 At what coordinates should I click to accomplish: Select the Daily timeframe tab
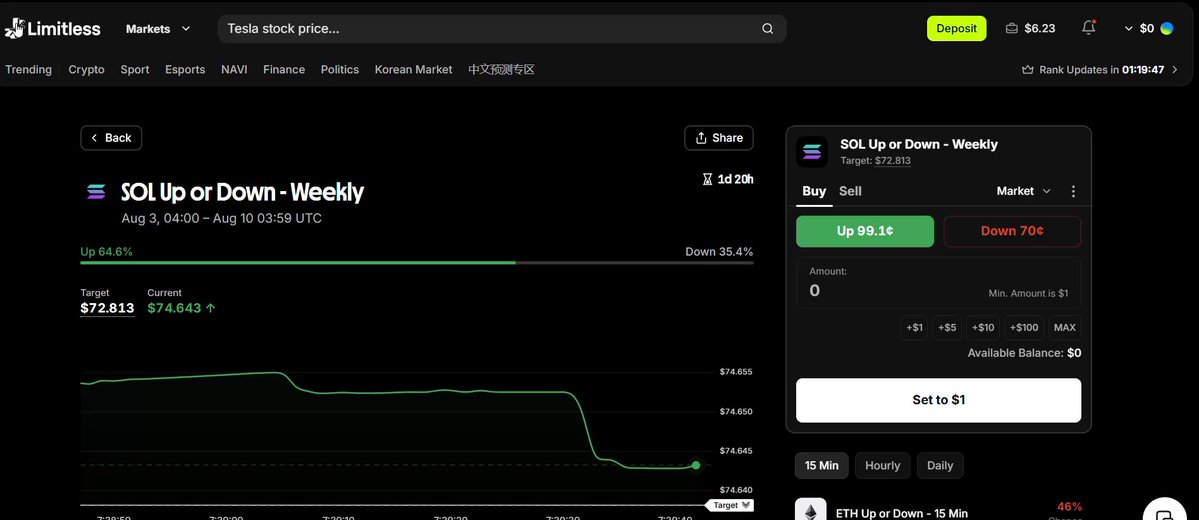(940, 465)
